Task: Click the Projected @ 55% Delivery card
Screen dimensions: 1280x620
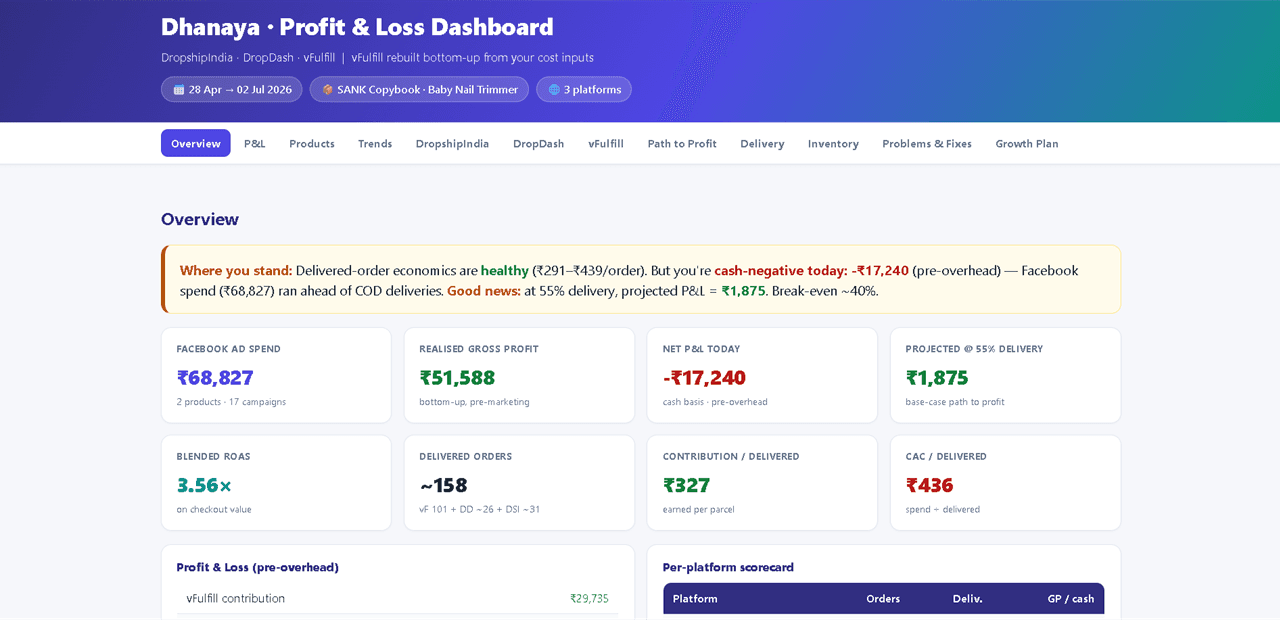Action: (x=1005, y=375)
